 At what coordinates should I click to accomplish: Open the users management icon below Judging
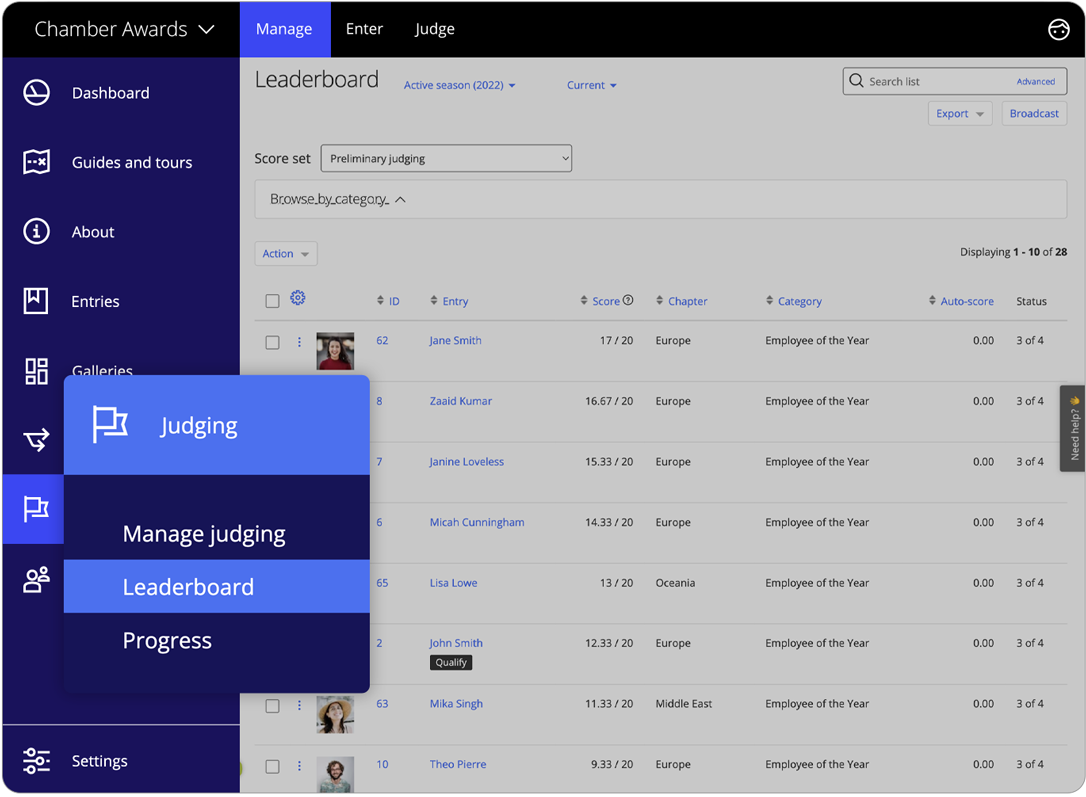point(36,579)
